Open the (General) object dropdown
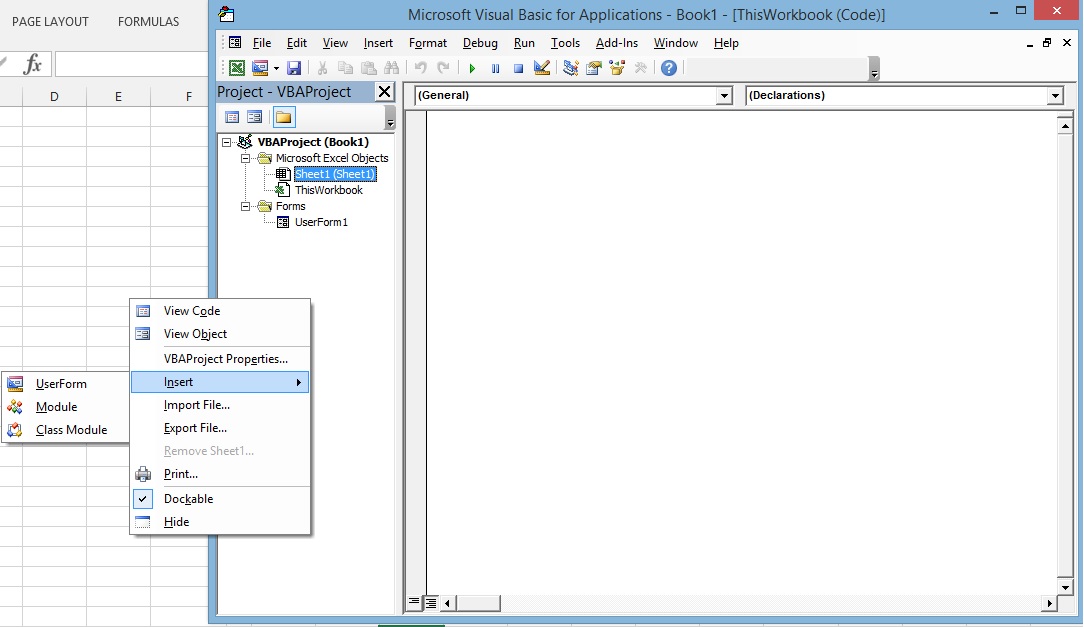This screenshot has height=627, width=1084. click(x=724, y=95)
